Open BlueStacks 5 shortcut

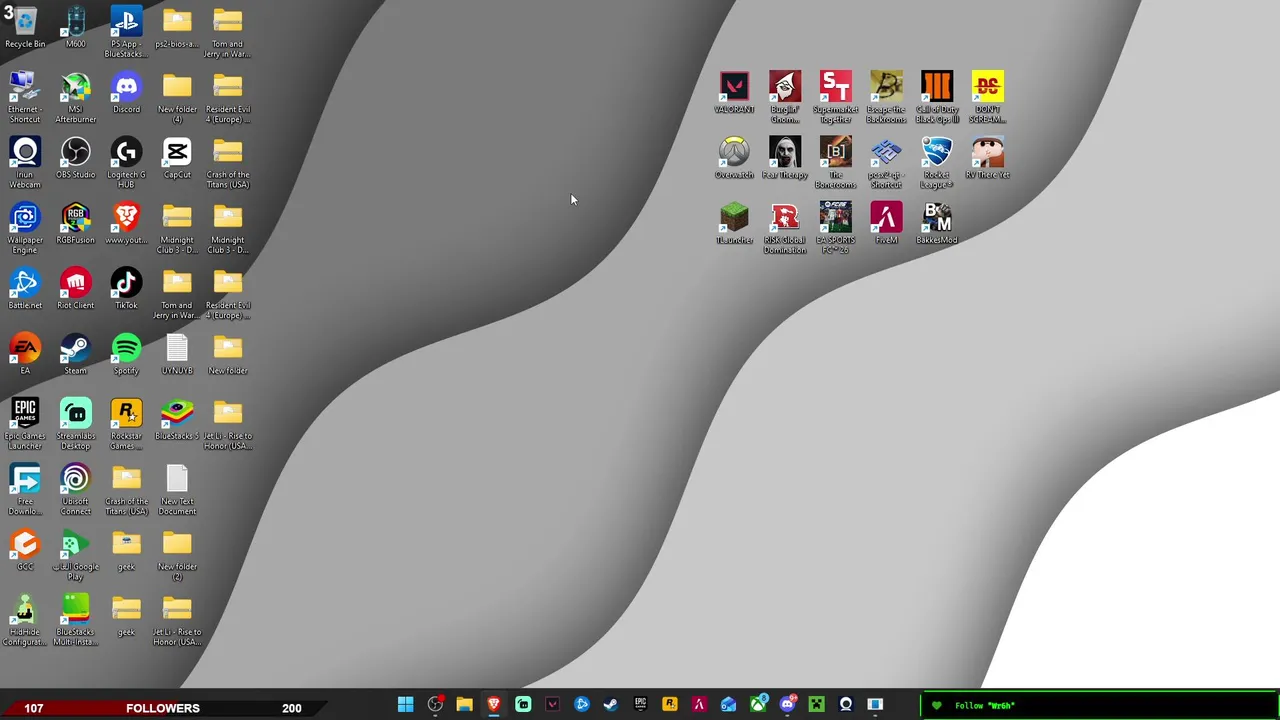pos(177,419)
